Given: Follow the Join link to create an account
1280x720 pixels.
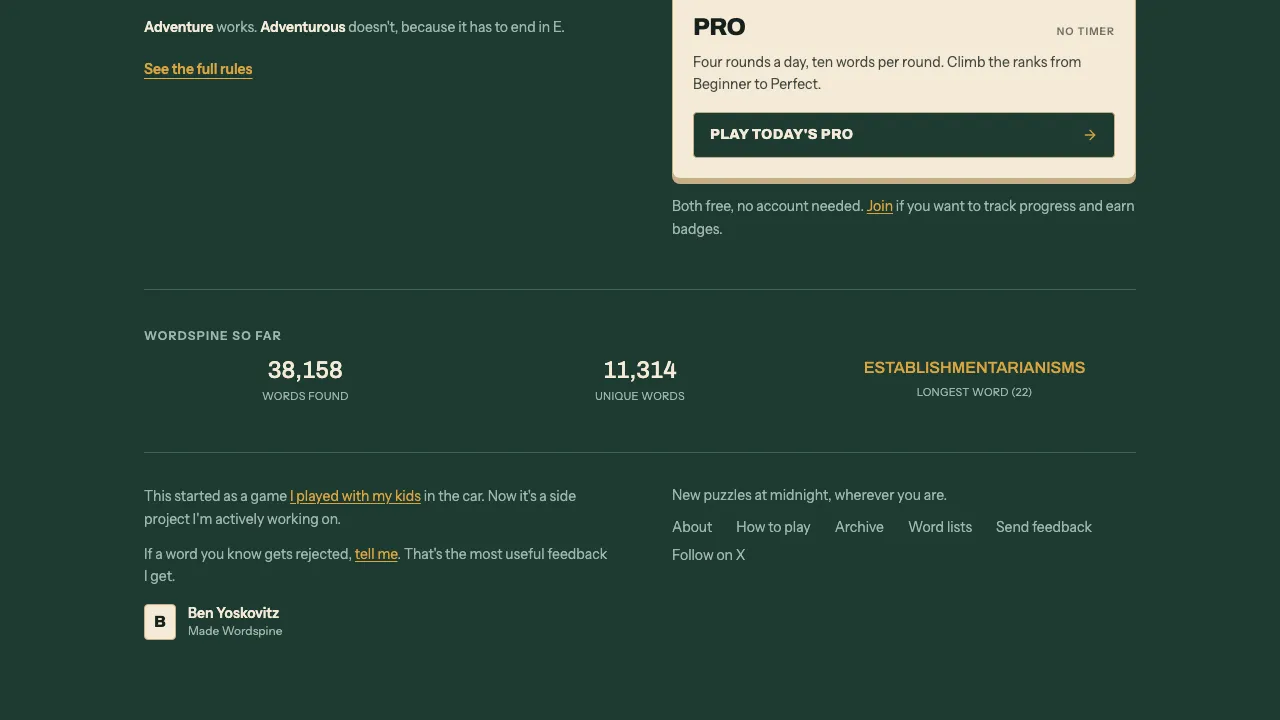Looking at the screenshot, I should point(880,206).
